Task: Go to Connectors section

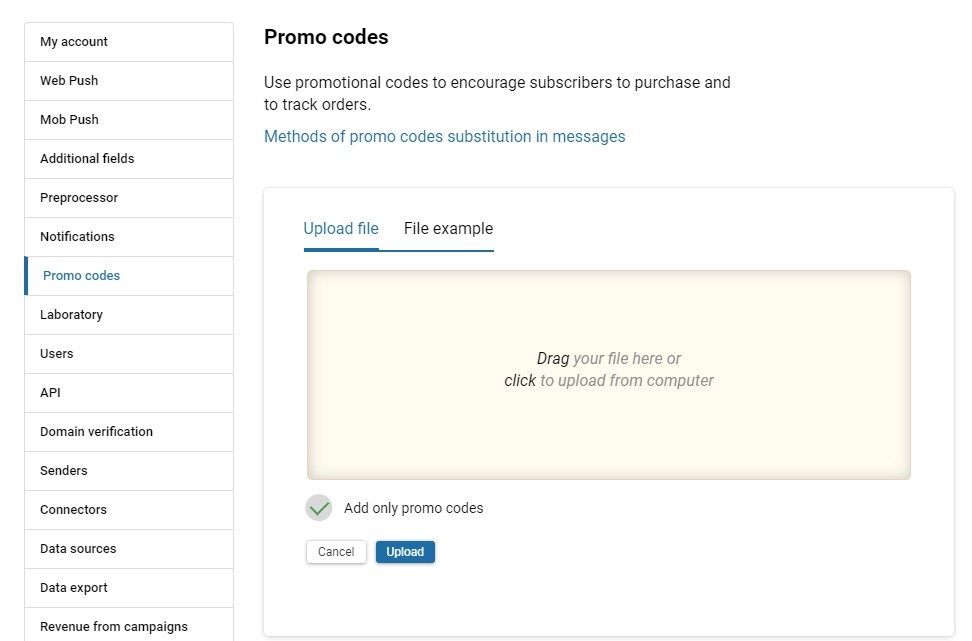Action: pos(73,510)
